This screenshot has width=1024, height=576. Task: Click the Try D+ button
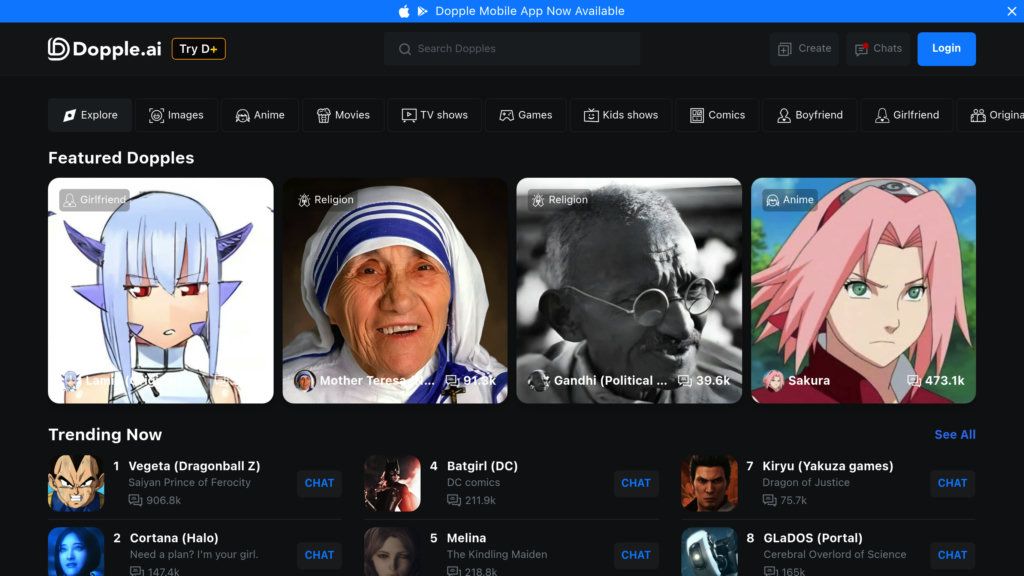(x=198, y=48)
